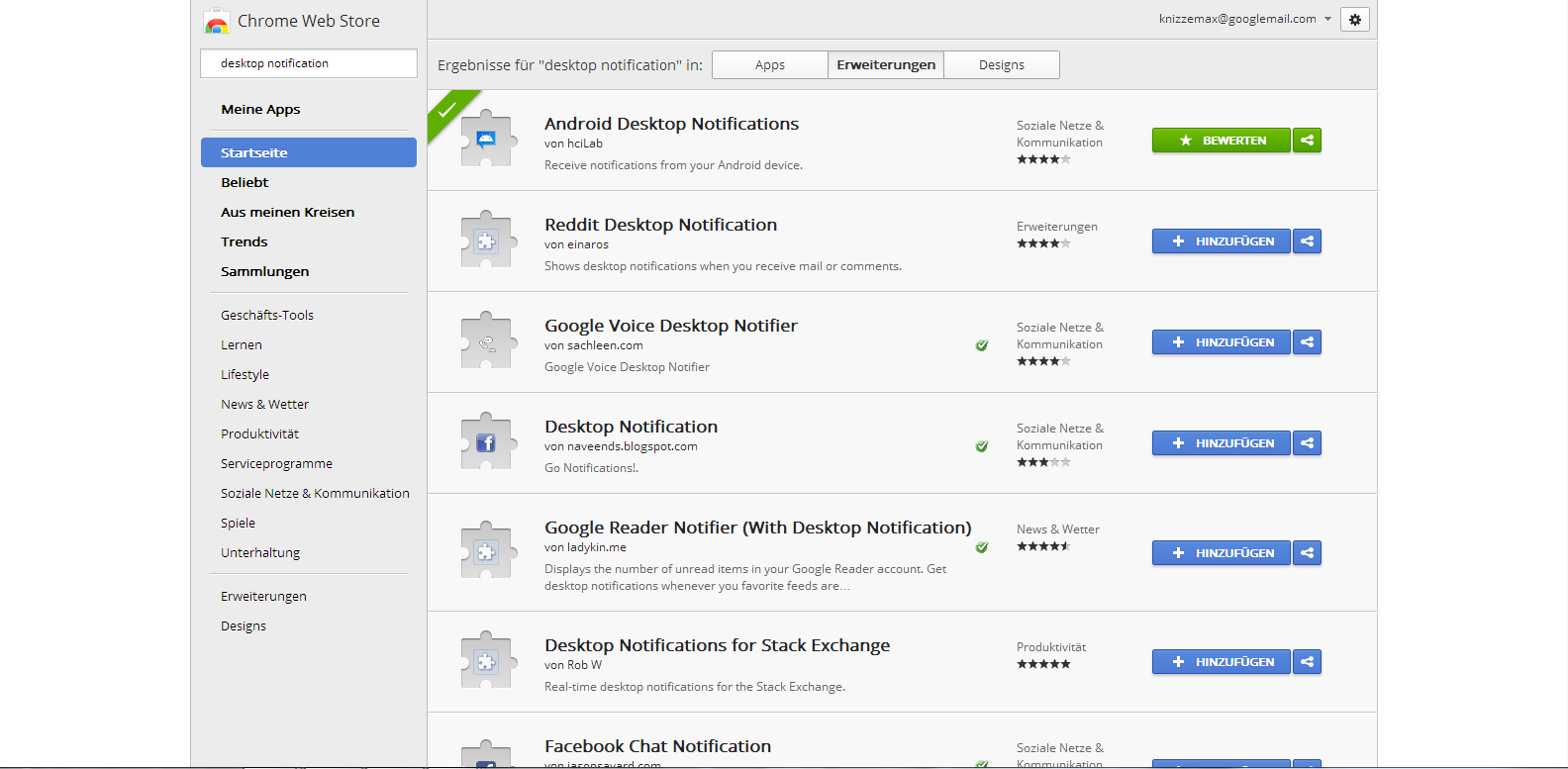Share Android Desktop Notifications via share icon
This screenshot has height=769, width=1568.
[1307, 141]
